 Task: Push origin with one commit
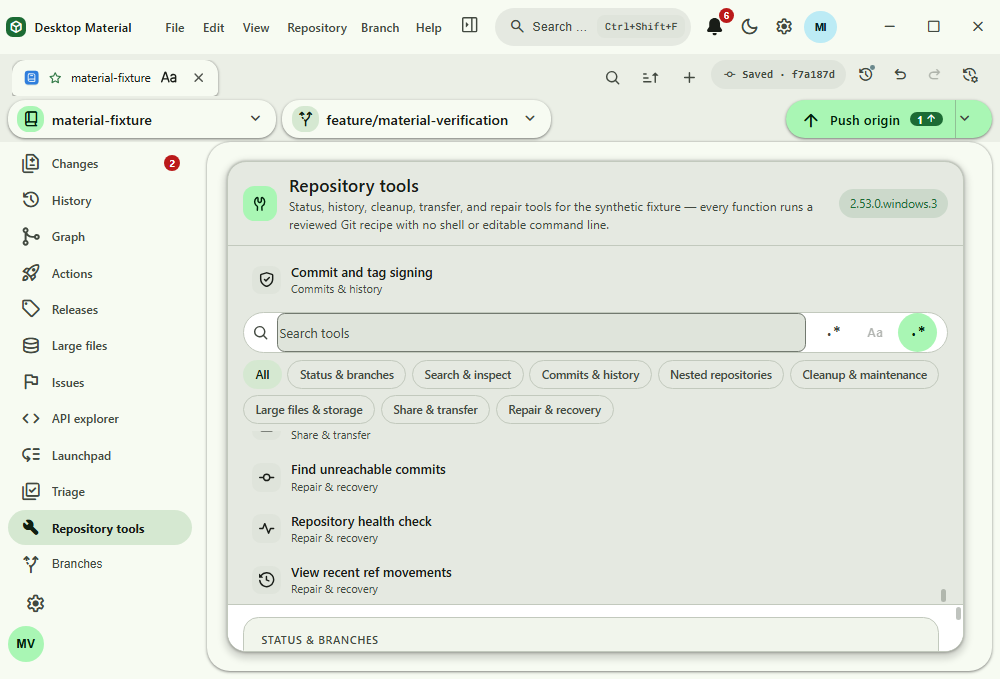(x=871, y=119)
